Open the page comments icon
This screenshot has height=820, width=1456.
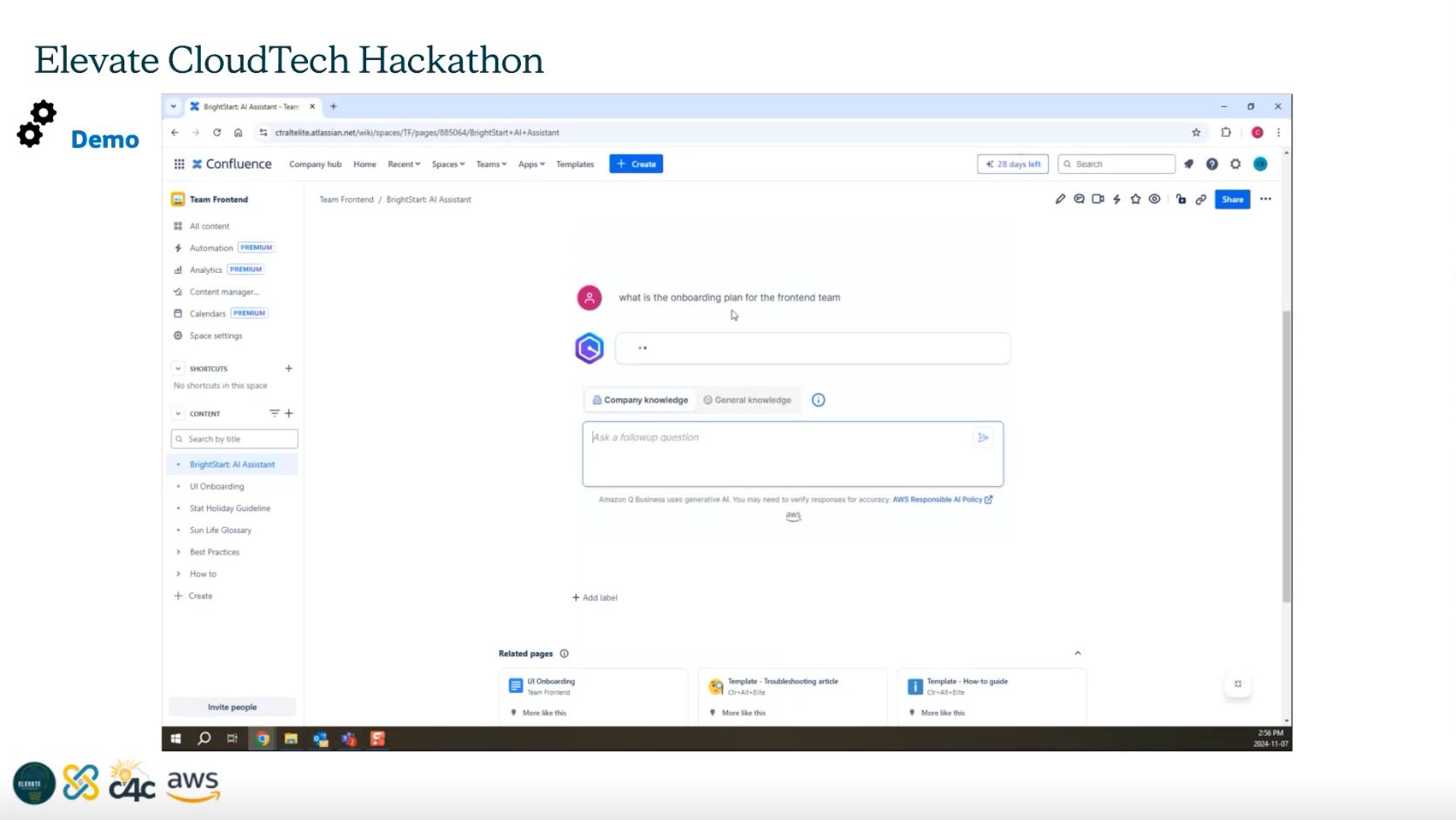click(1079, 199)
